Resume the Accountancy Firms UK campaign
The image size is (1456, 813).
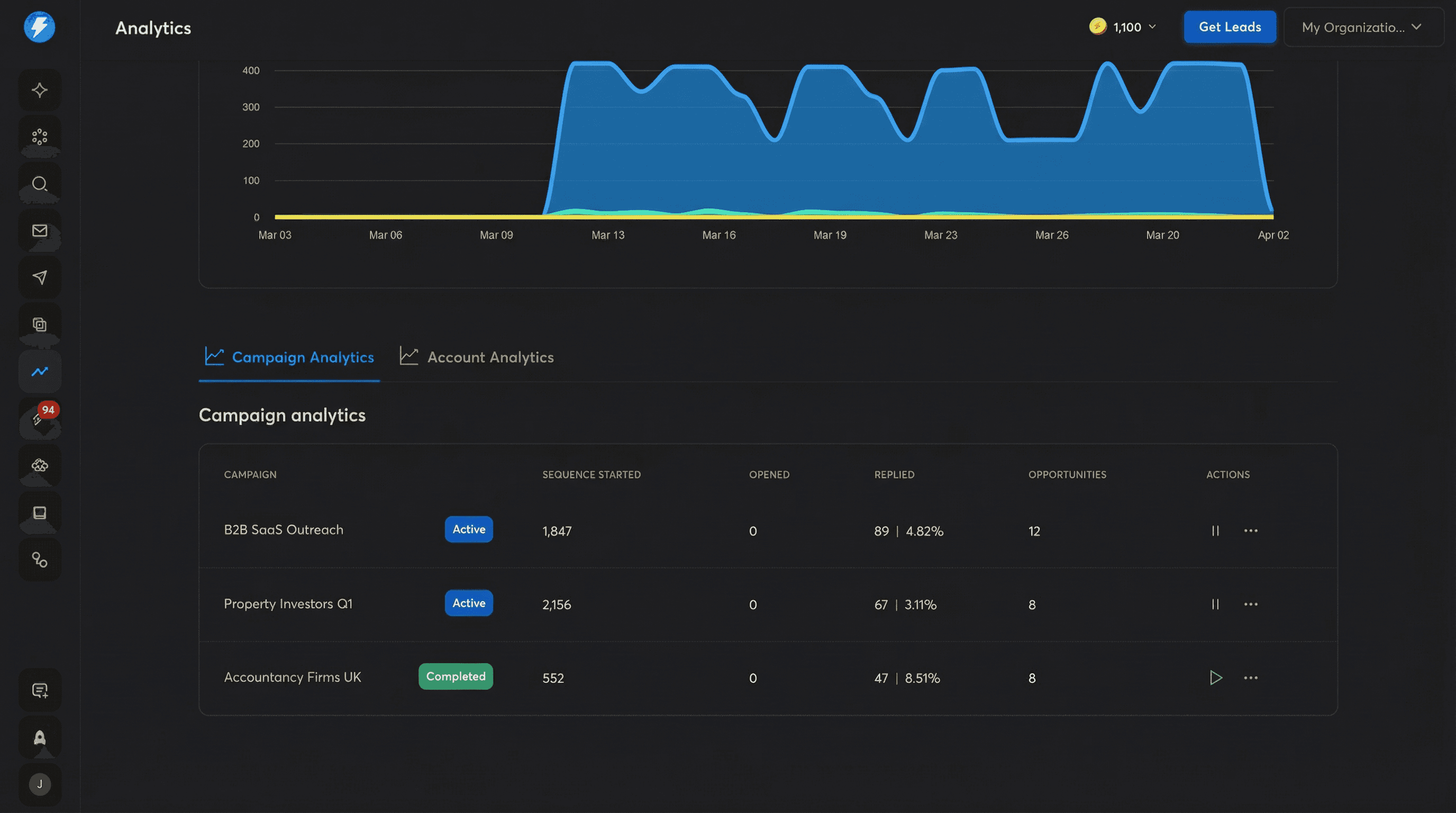click(x=1216, y=677)
